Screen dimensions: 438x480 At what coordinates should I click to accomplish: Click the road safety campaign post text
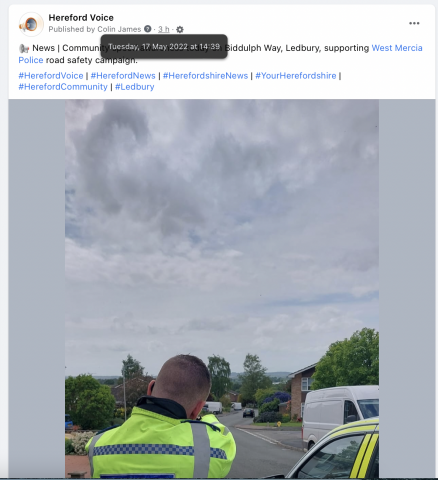pos(91,60)
